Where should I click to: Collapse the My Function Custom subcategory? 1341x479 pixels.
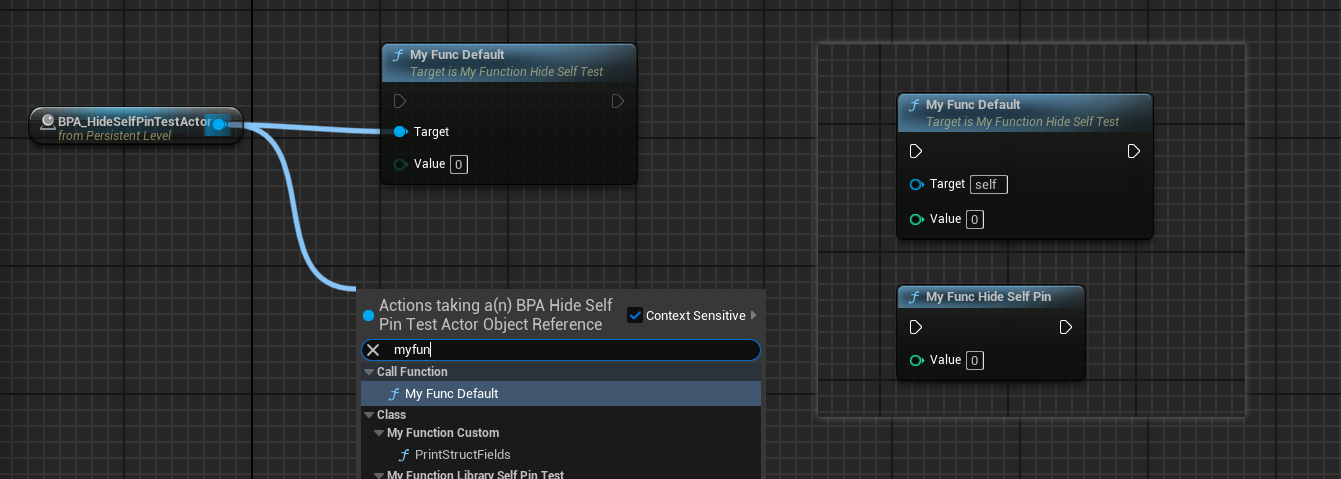point(378,433)
